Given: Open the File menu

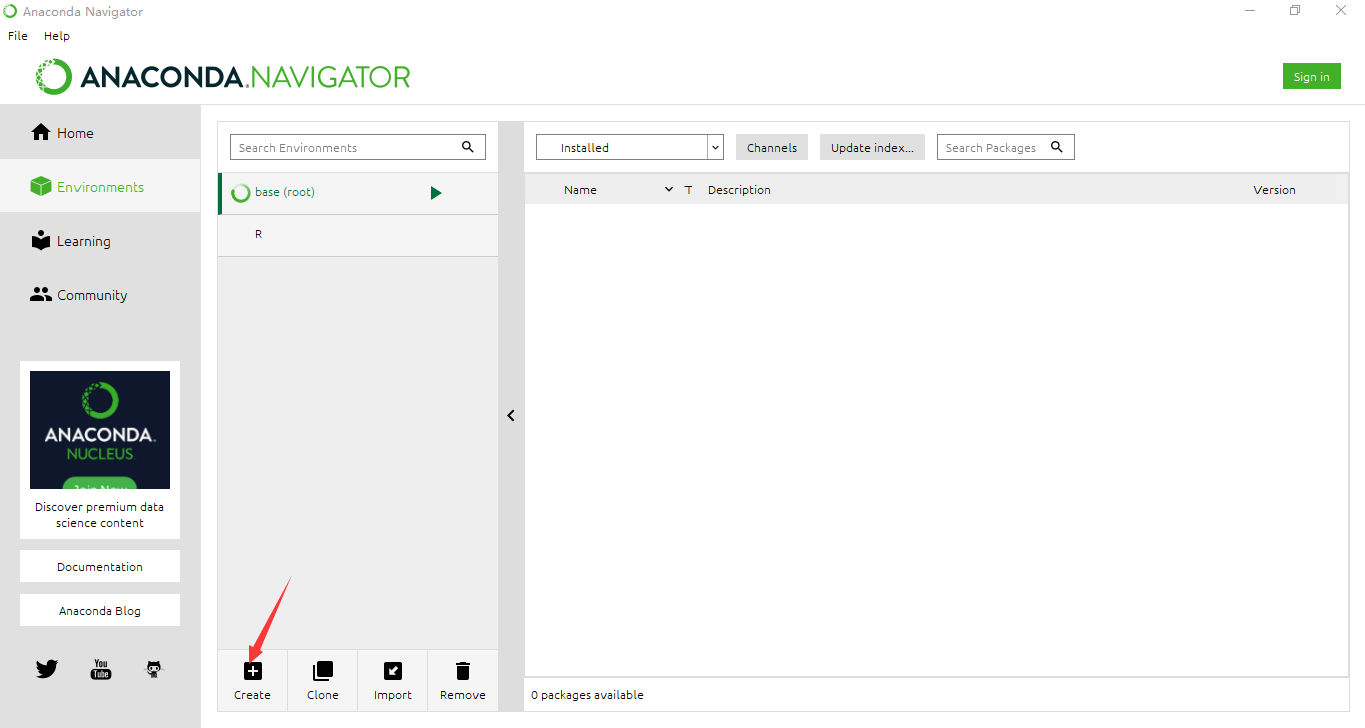Looking at the screenshot, I should point(17,35).
